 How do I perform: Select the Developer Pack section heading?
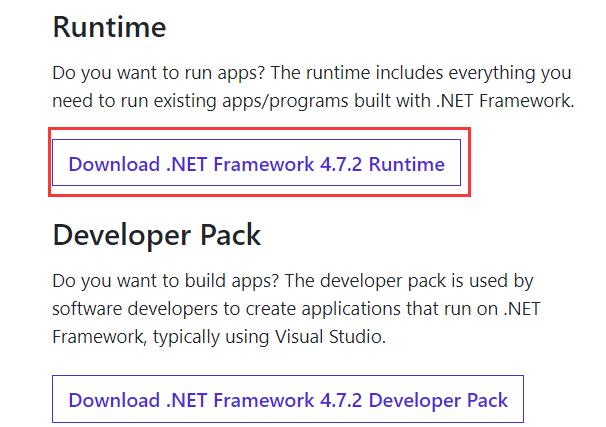pyautogui.click(x=157, y=235)
